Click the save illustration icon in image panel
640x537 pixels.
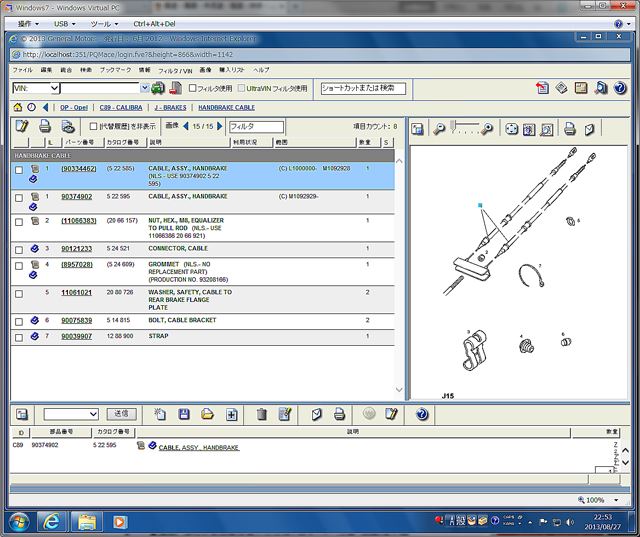(x=417, y=129)
